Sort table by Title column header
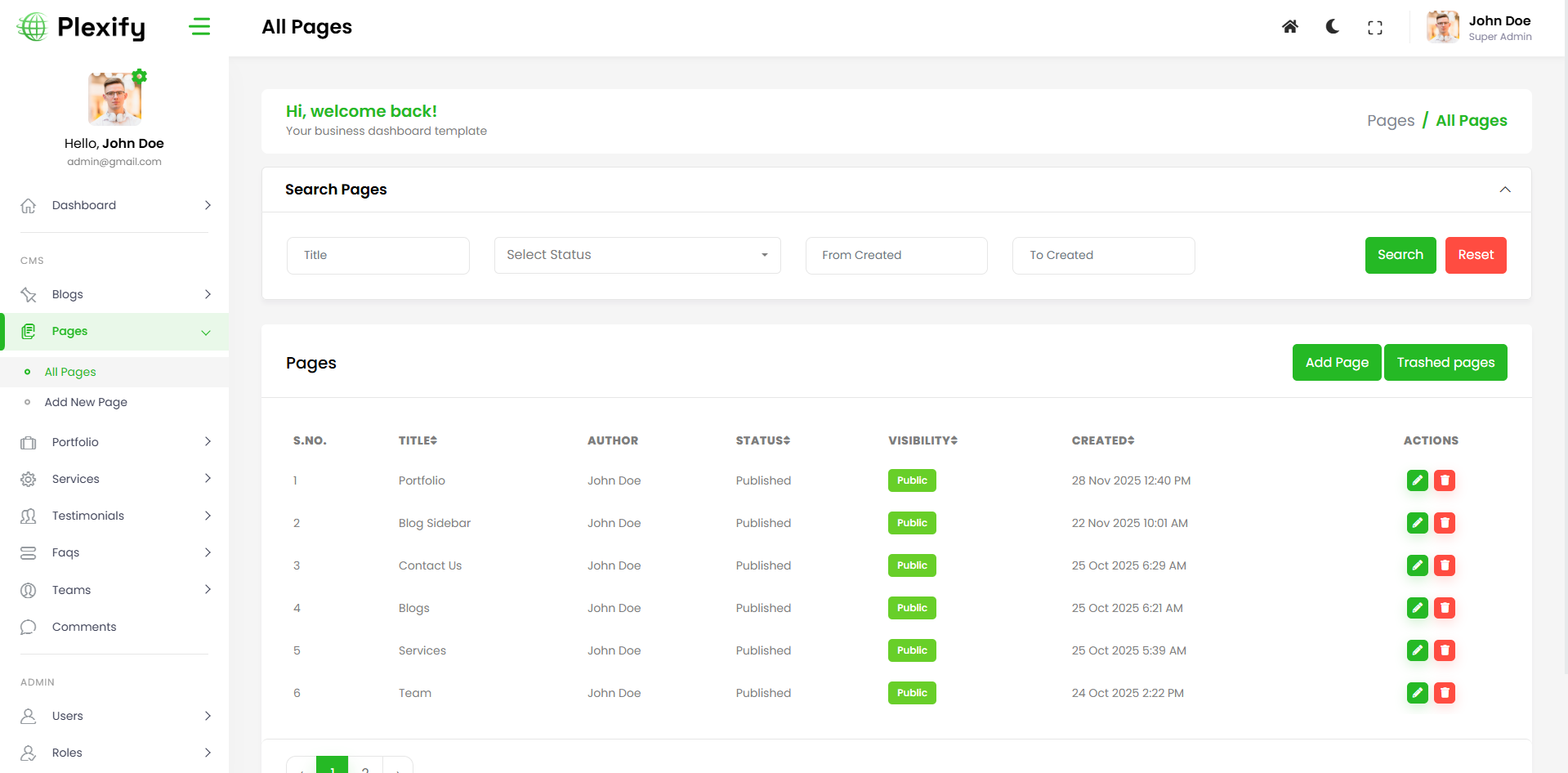 click(x=418, y=440)
